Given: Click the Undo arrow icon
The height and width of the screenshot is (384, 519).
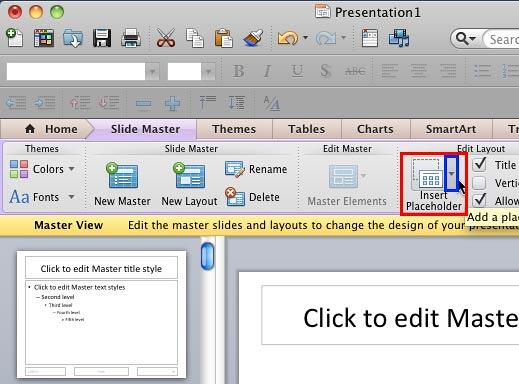Looking at the screenshot, I should 288,38.
